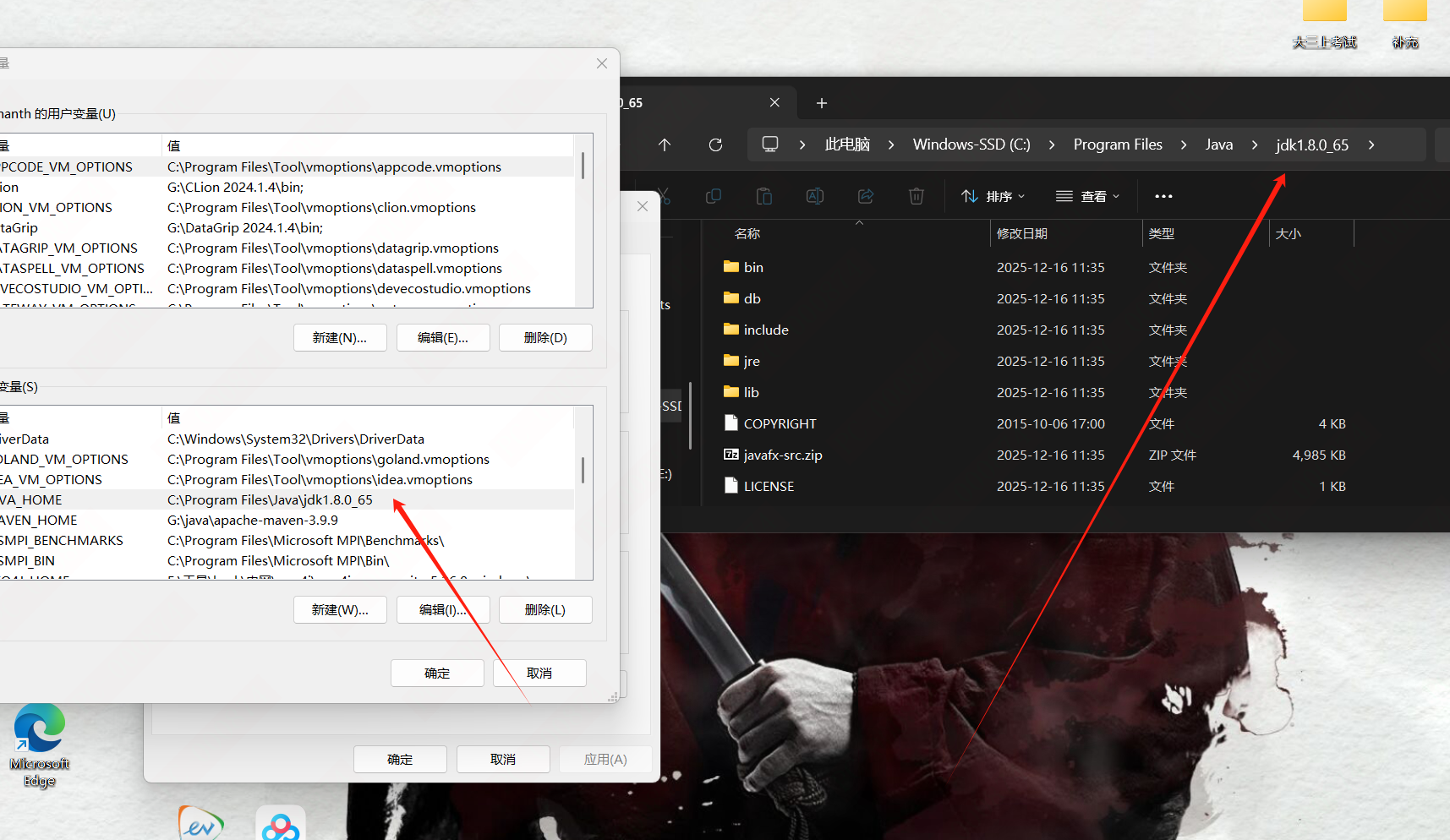Expand chevron after jdk1.8.0_65 breadcrumb

coord(1371,145)
